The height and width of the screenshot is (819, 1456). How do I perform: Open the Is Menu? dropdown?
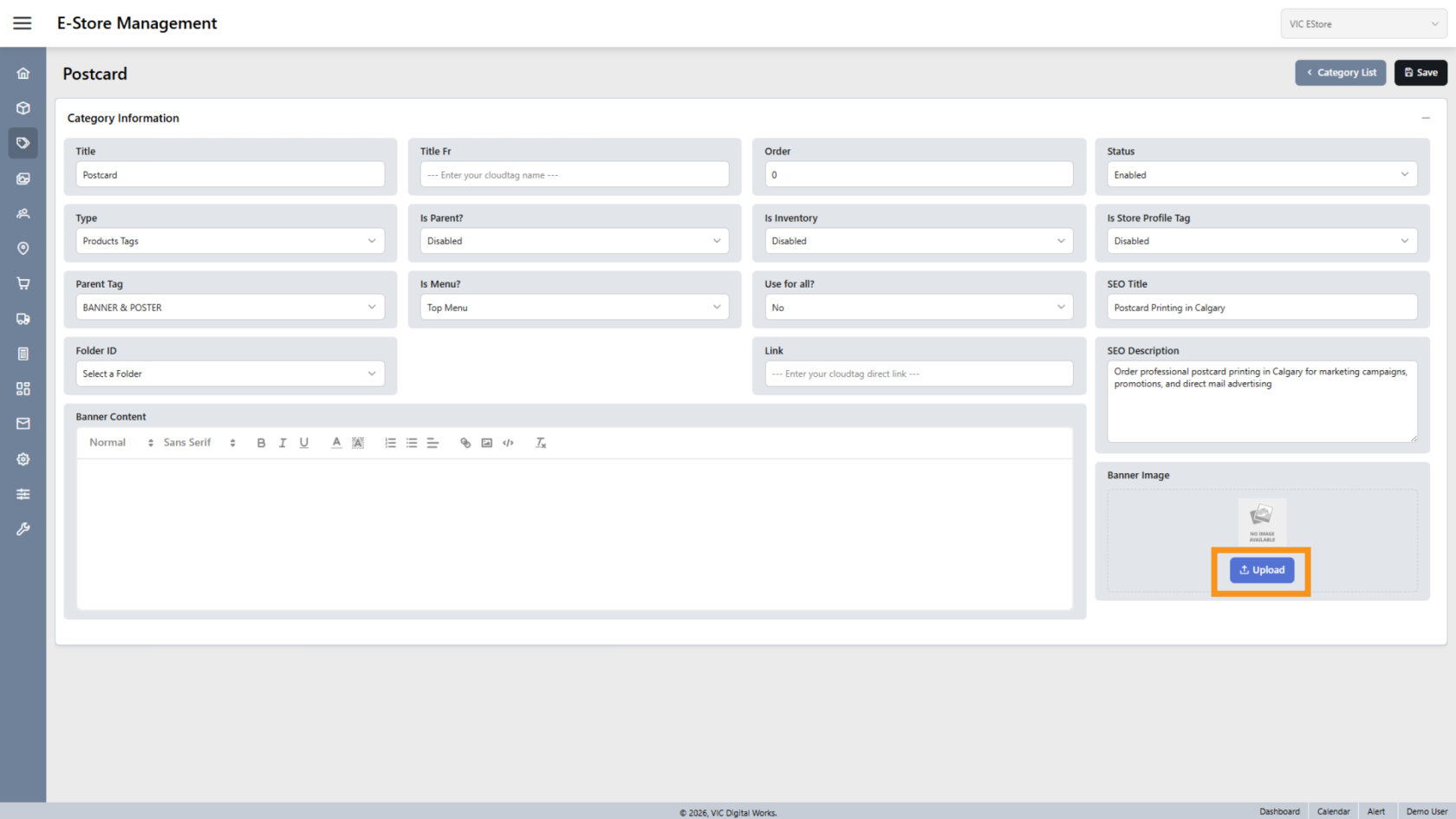pos(574,308)
